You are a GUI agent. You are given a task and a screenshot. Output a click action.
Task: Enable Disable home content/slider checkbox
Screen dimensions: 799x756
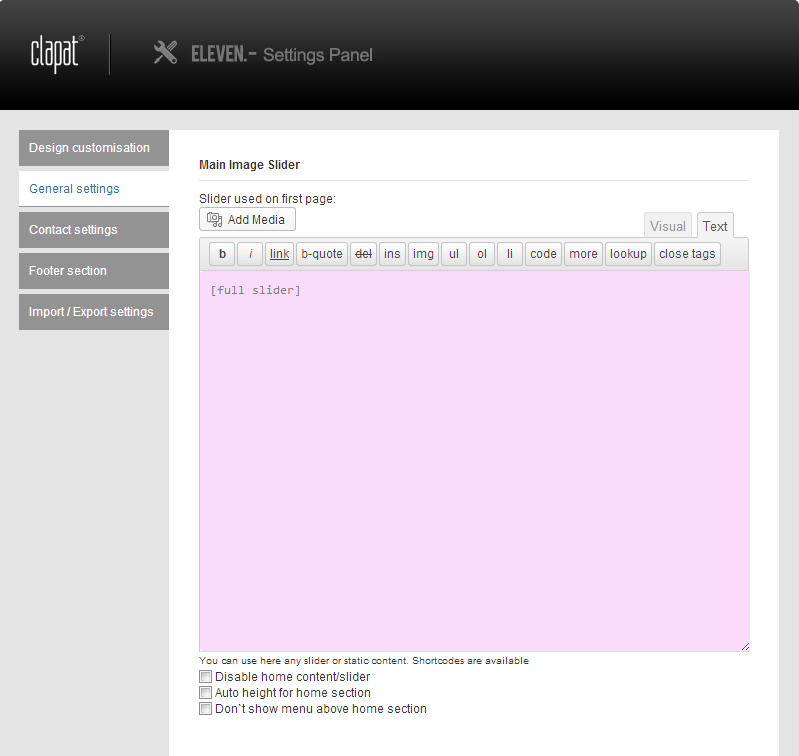(205, 677)
